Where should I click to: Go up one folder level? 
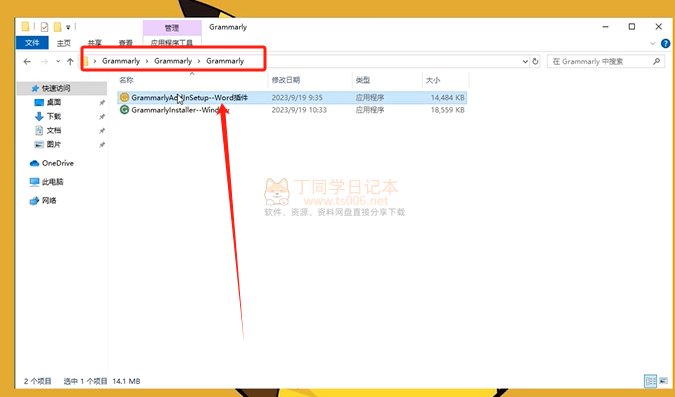70,62
